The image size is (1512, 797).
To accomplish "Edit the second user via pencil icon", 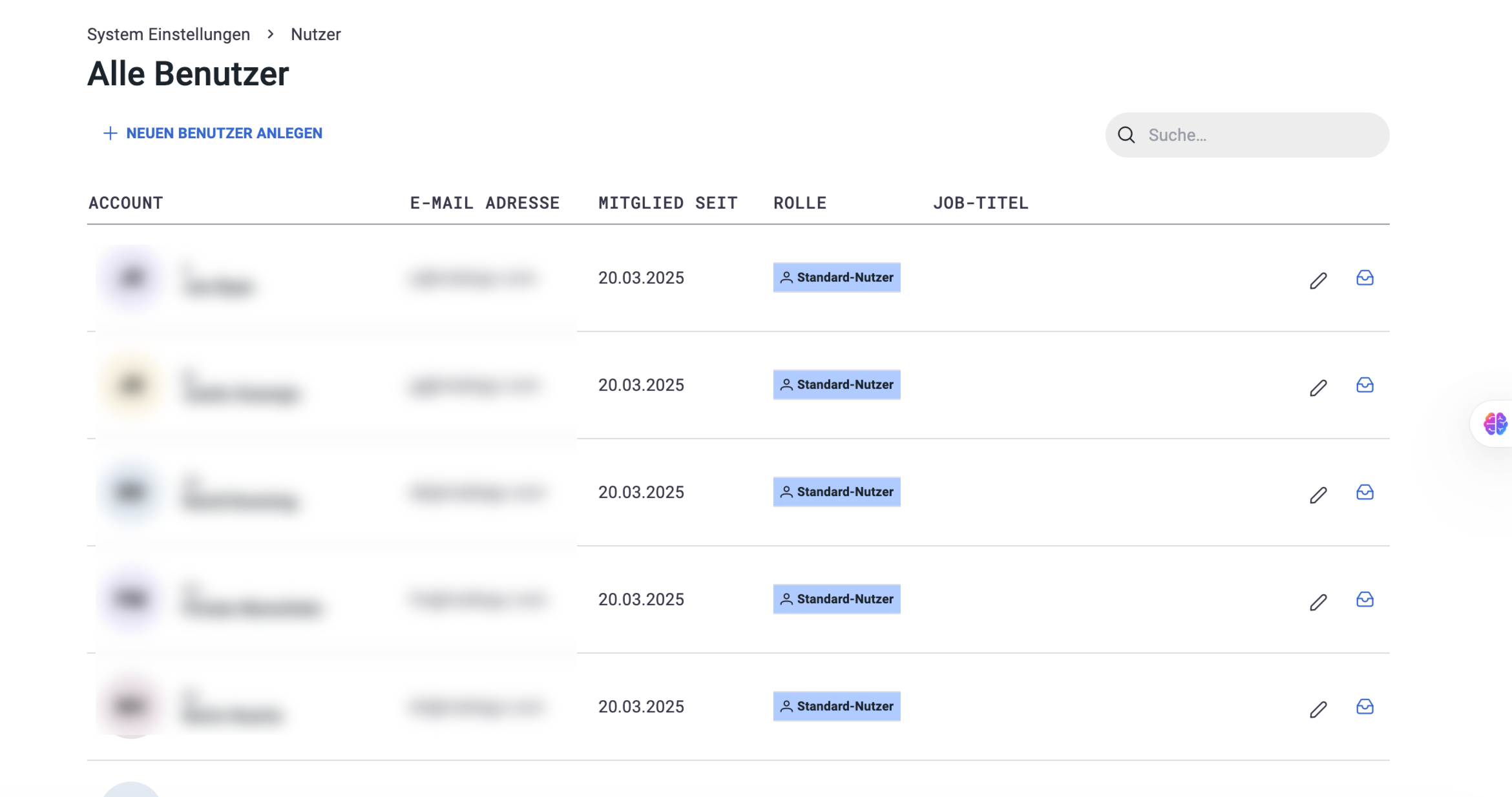I will (x=1318, y=388).
